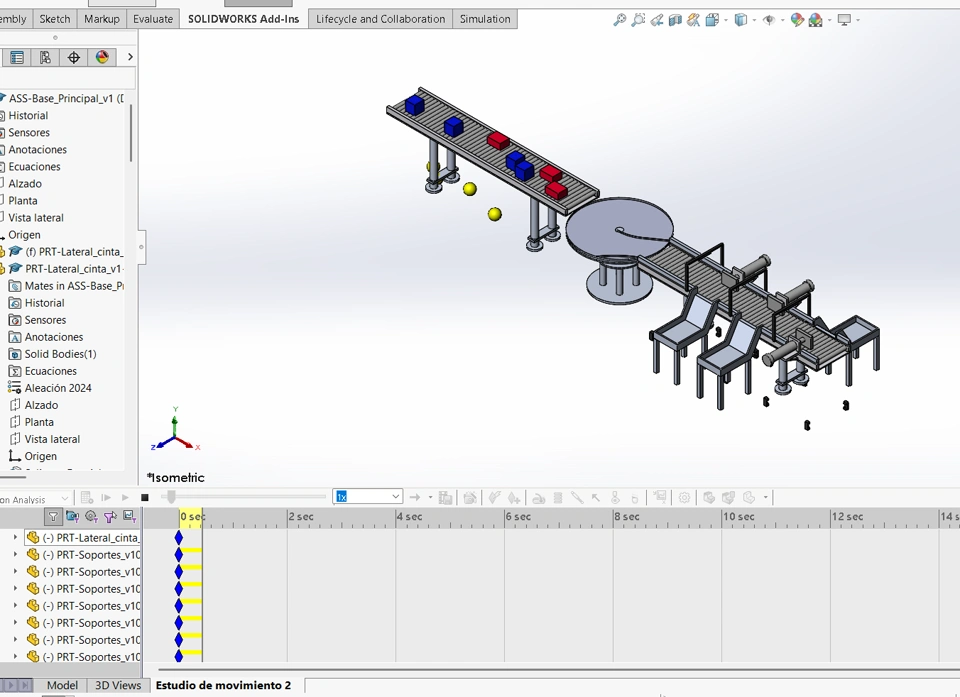Open the Lifecycle and Collaboration tab
The height and width of the screenshot is (697, 960).
pyautogui.click(x=380, y=19)
